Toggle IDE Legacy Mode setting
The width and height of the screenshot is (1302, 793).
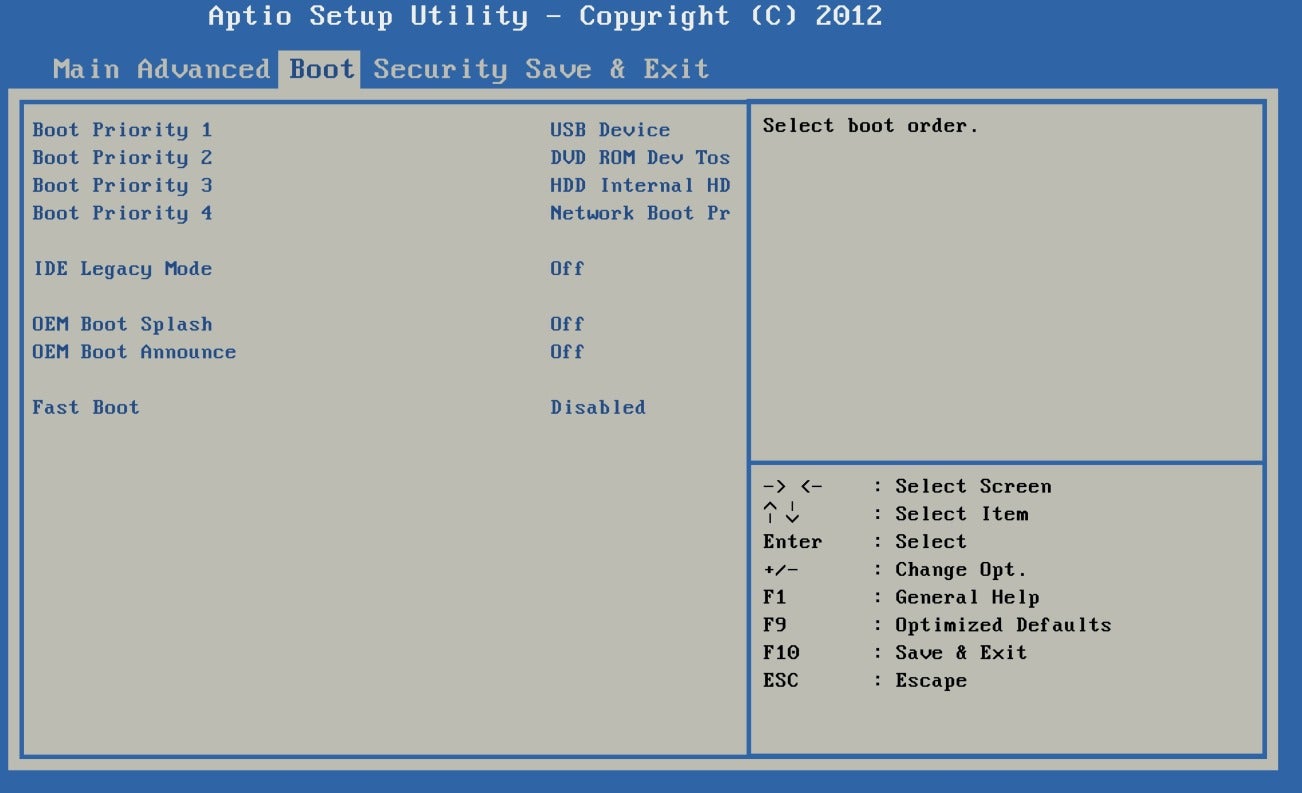click(120, 268)
